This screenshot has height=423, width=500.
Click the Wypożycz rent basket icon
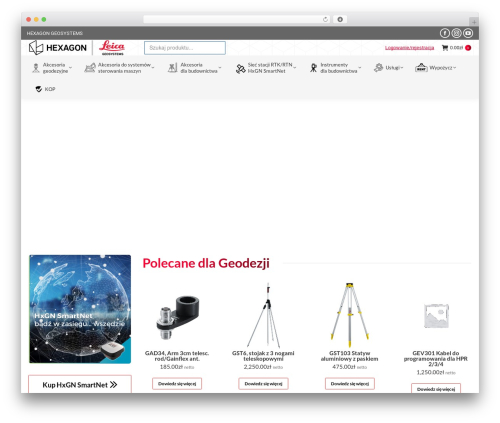(x=421, y=68)
